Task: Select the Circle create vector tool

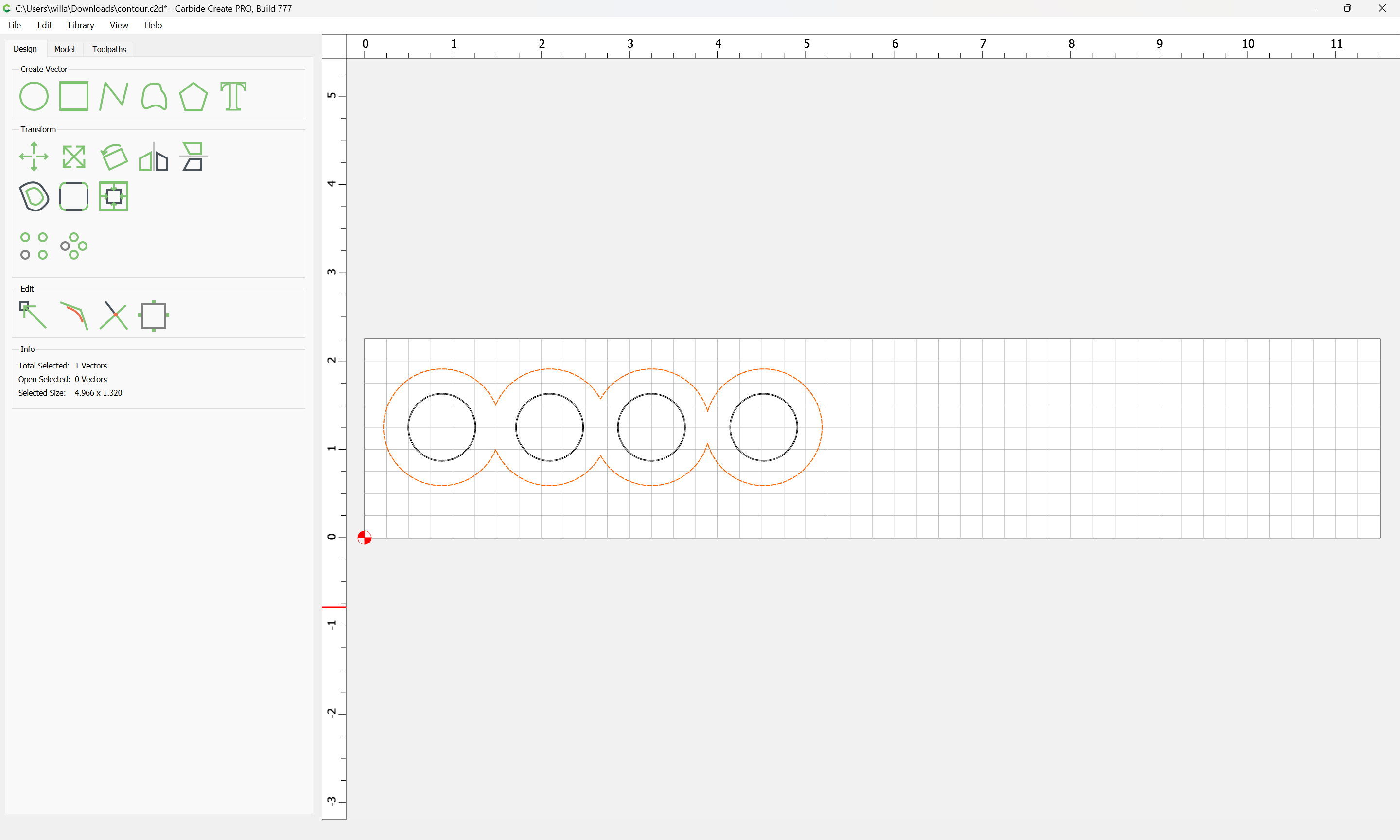Action: pyautogui.click(x=34, y=96)
